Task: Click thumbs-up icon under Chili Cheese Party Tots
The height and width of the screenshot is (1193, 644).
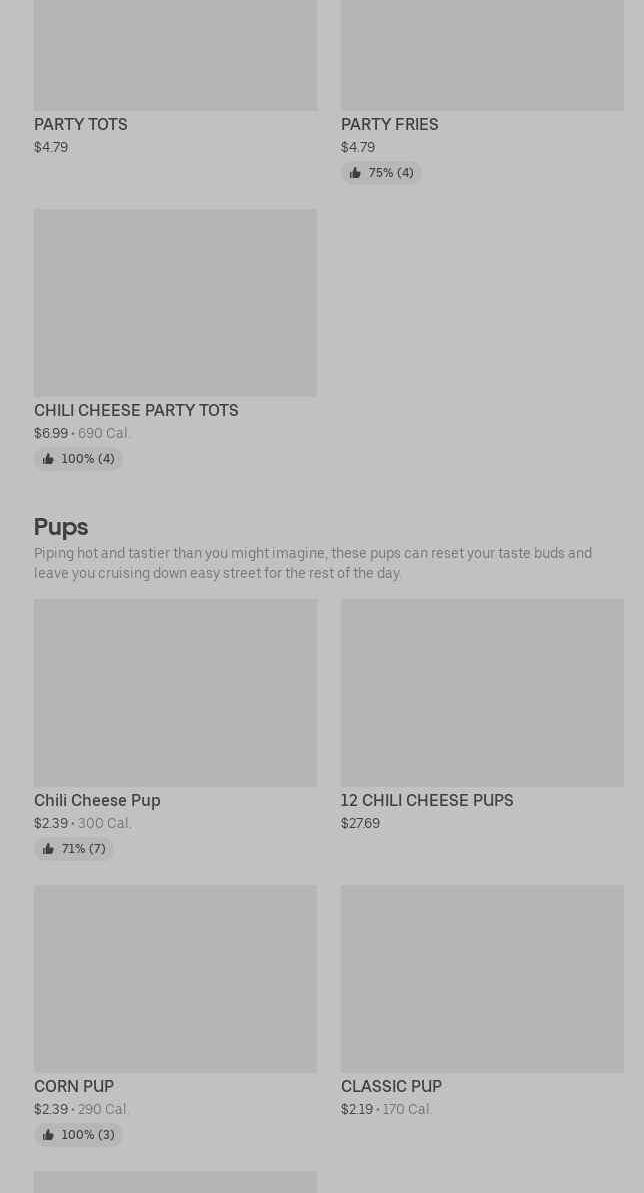Action: click(48, 459)
